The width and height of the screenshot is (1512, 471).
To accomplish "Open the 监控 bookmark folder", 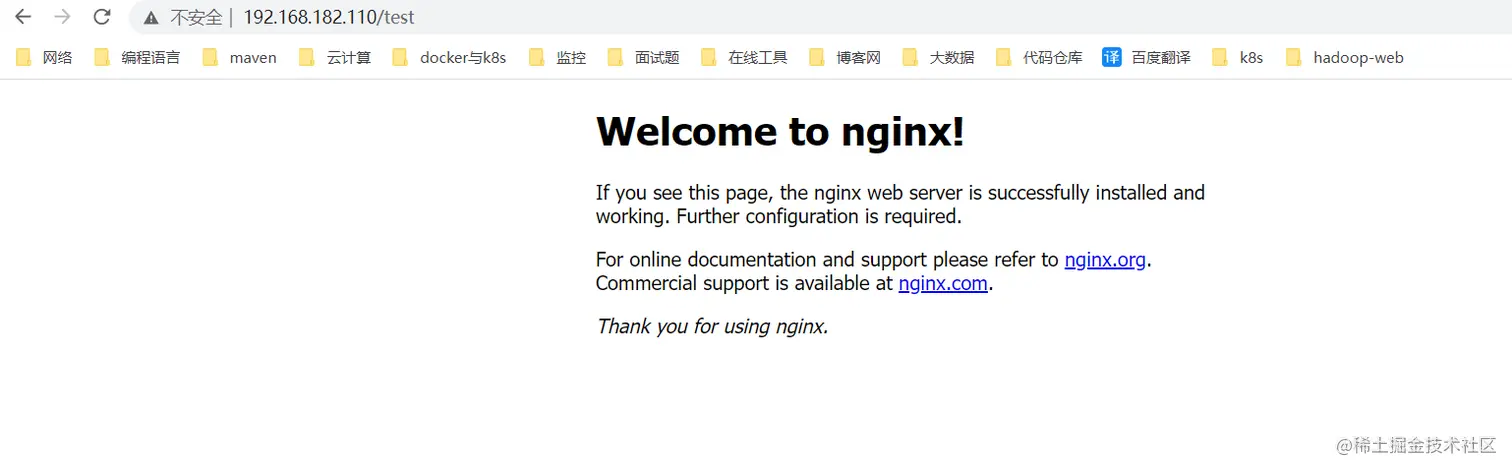I will click(558, 58).
